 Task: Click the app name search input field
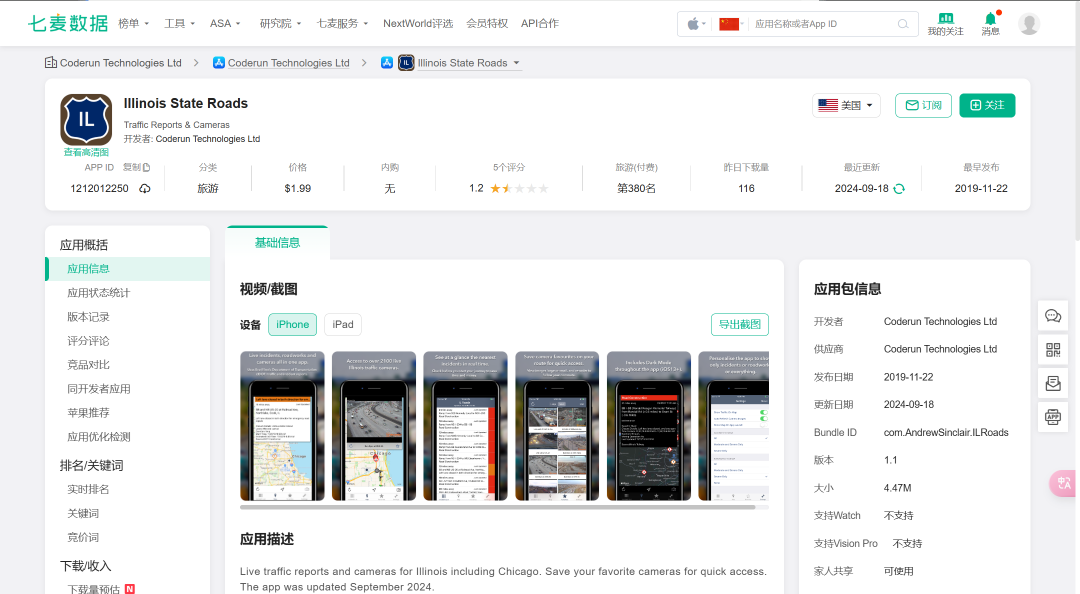(822, 24)
